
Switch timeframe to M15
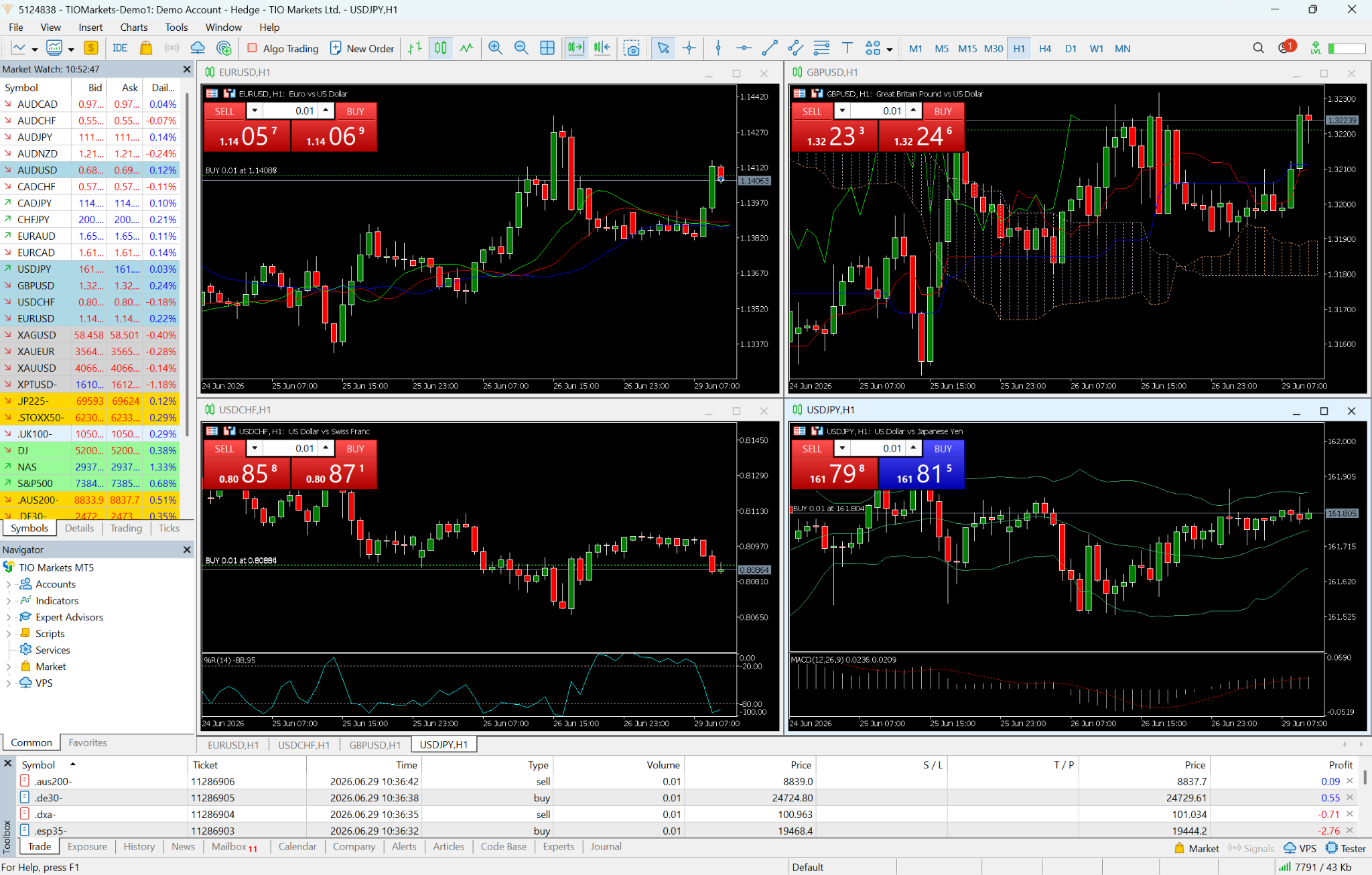[x=967, y=48]
